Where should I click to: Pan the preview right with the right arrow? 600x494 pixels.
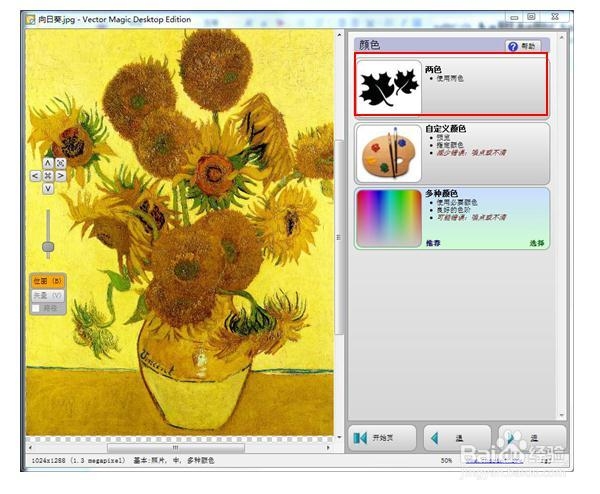pos(60,176)
